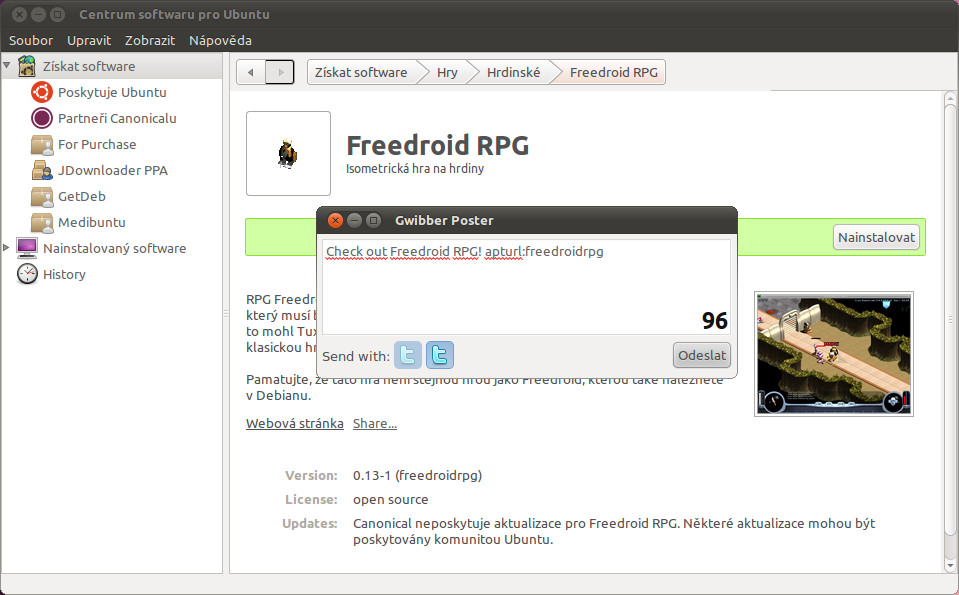
Task: Toggle the brighter Twitter account in Gwibber Poster
Action: pyautogui.click(x=440, y=355)
